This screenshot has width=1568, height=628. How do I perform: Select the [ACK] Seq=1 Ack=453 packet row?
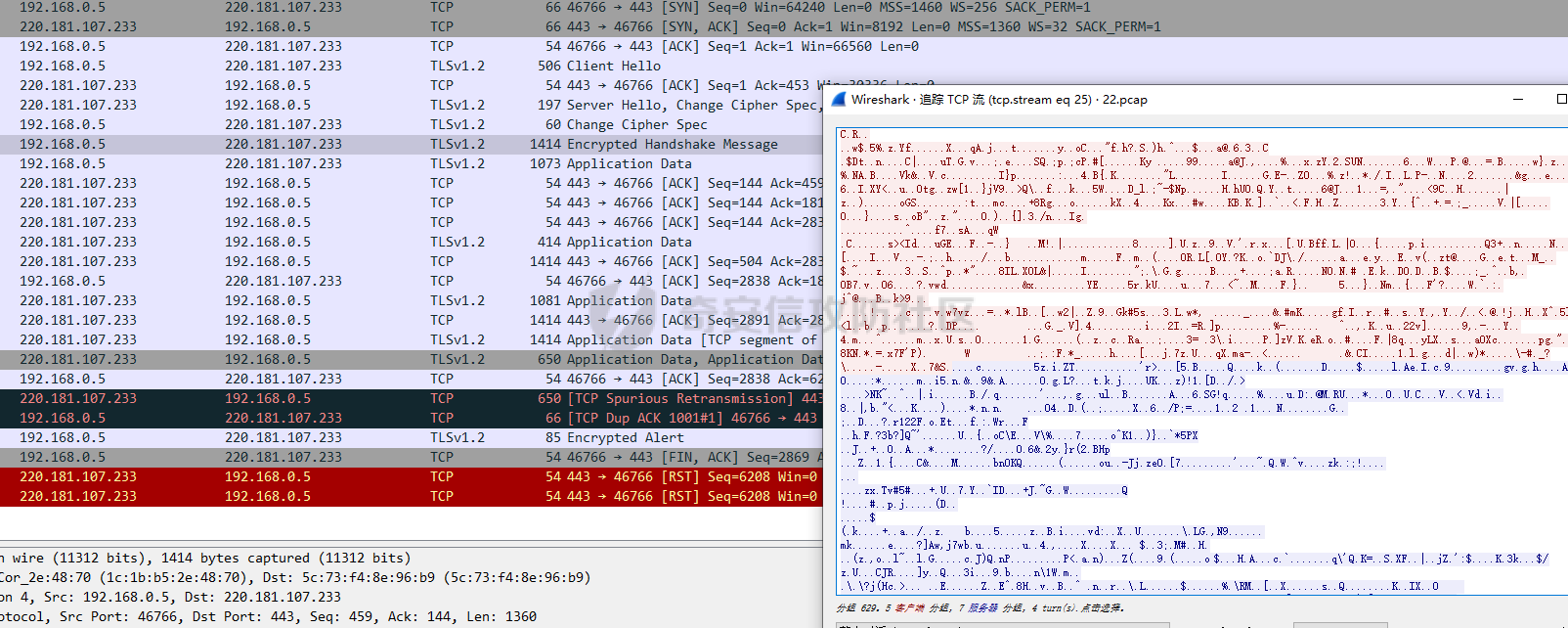(412, 85)
